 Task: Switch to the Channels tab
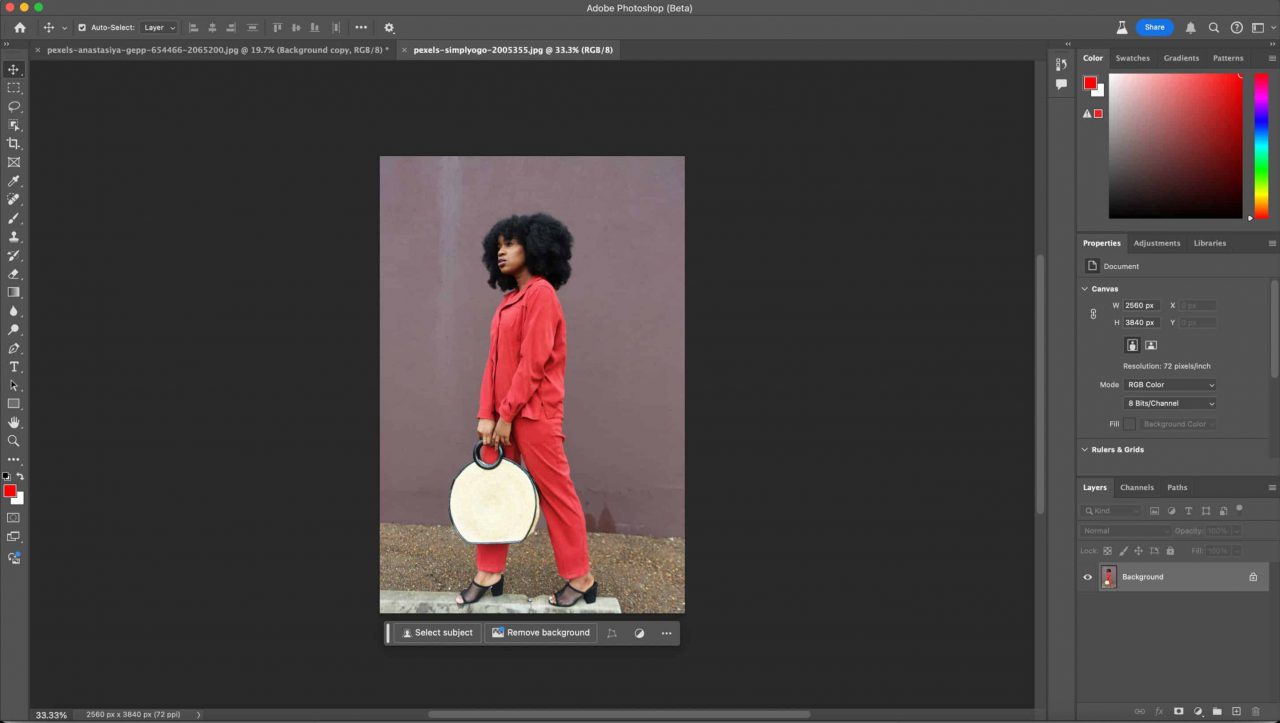pyautogui.click(x=1136, y=487)
